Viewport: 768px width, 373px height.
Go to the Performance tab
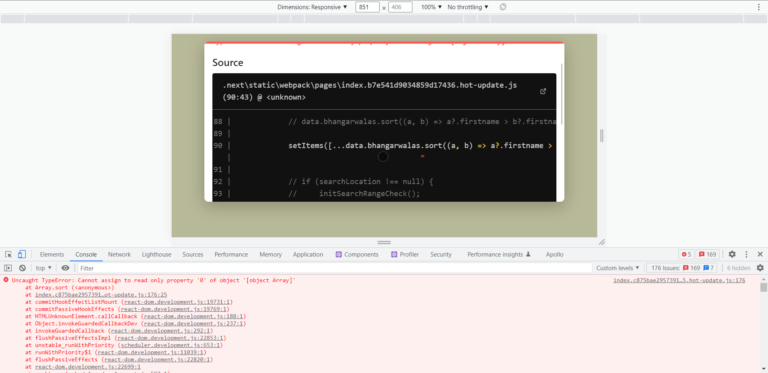click(231, 255)
